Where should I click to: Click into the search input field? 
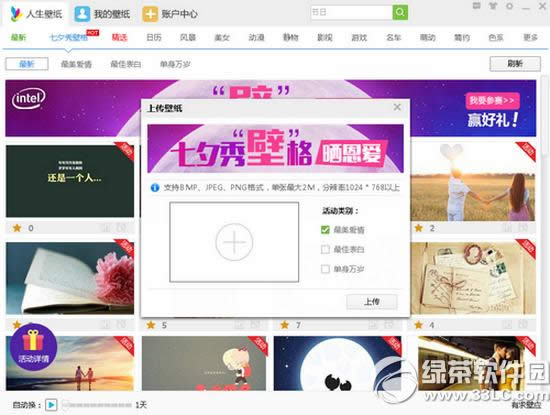(x=351, y=12)
